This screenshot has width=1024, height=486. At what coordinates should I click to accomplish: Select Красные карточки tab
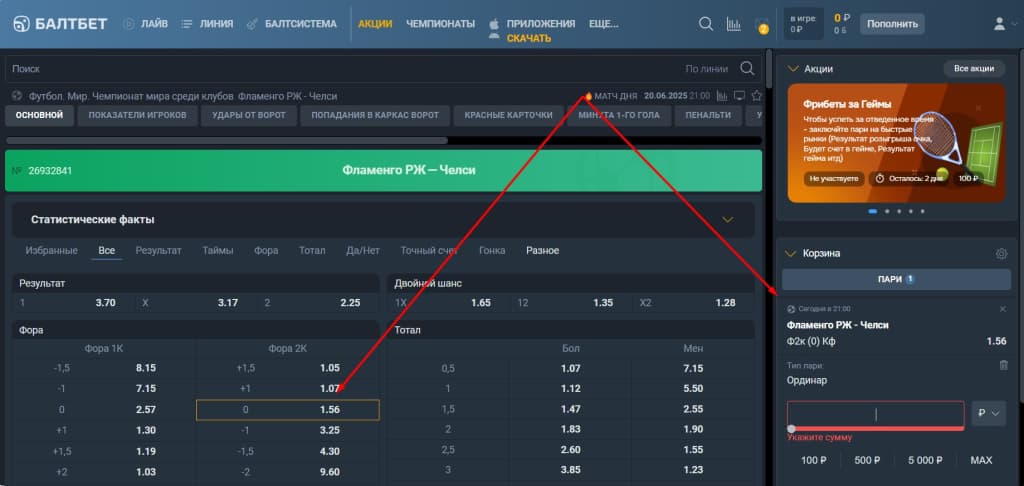(x=508, y=116)
